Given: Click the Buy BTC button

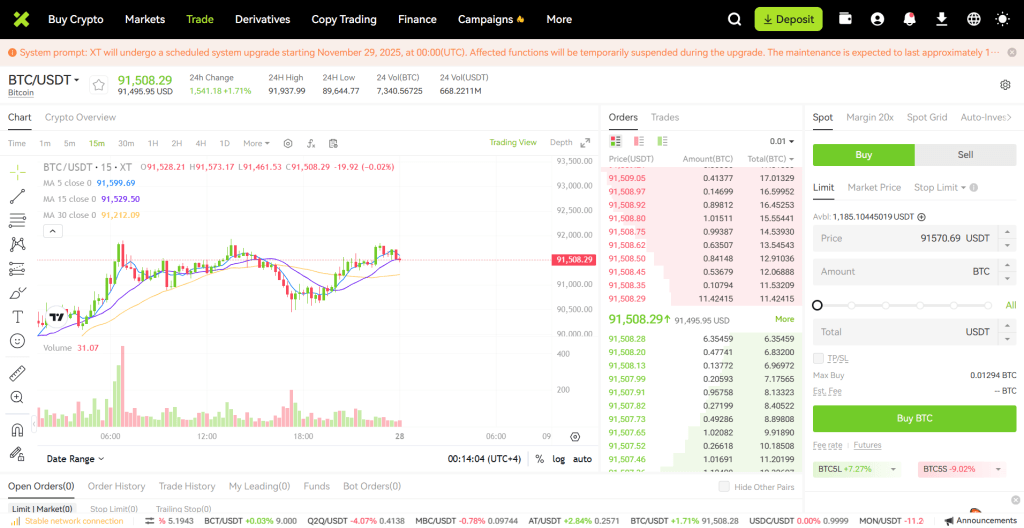Looking at the screenshot, I should [914, 418].
